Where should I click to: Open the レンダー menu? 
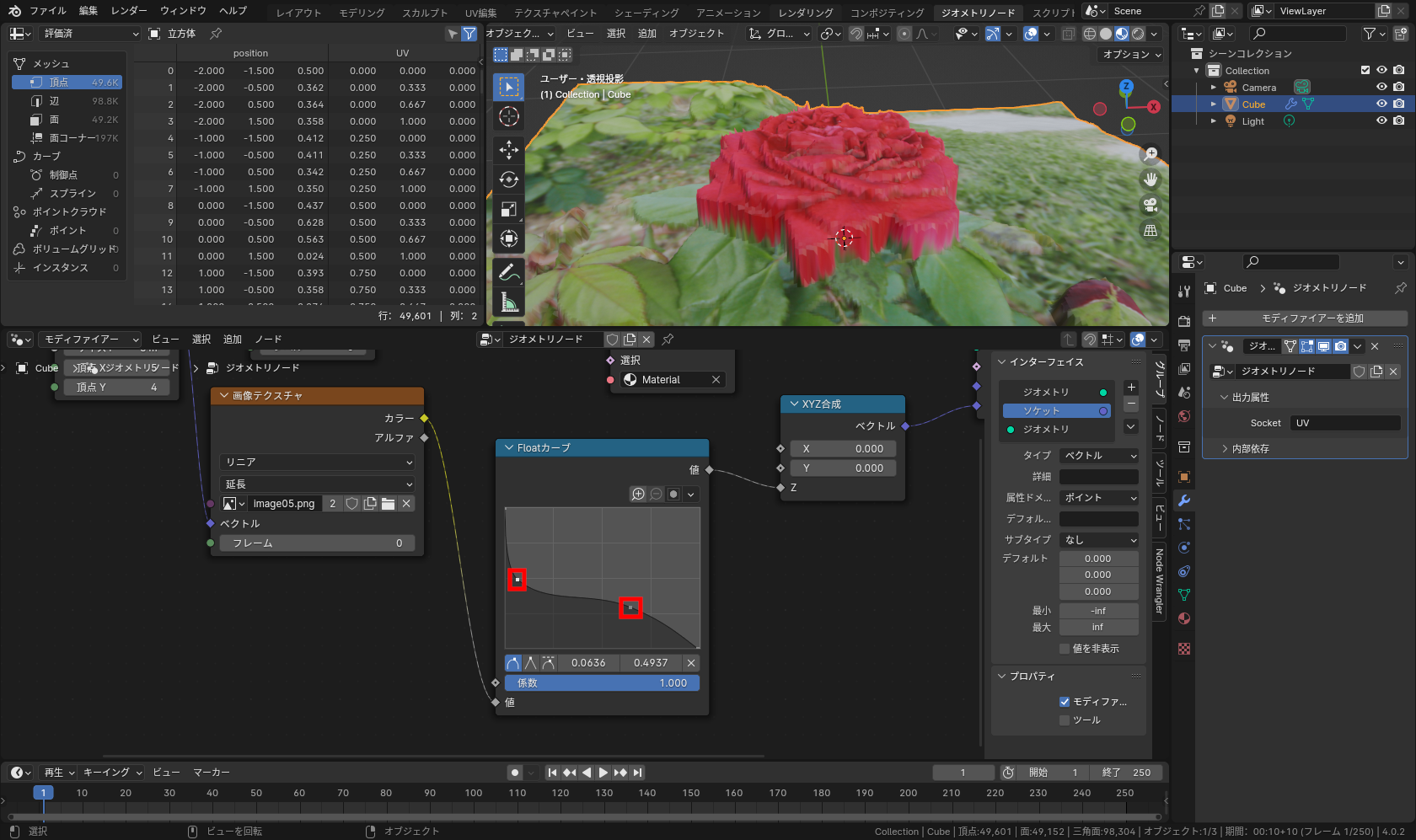pyautogui.click(x=129, y=11)
